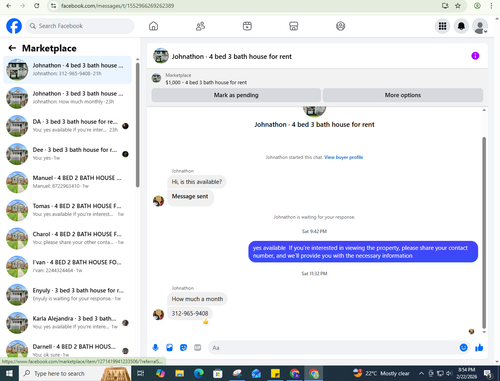Open the Charol 4 BED 2 BATH chat
Viewport: 500px width, 381px height.
tap(67, 238)
